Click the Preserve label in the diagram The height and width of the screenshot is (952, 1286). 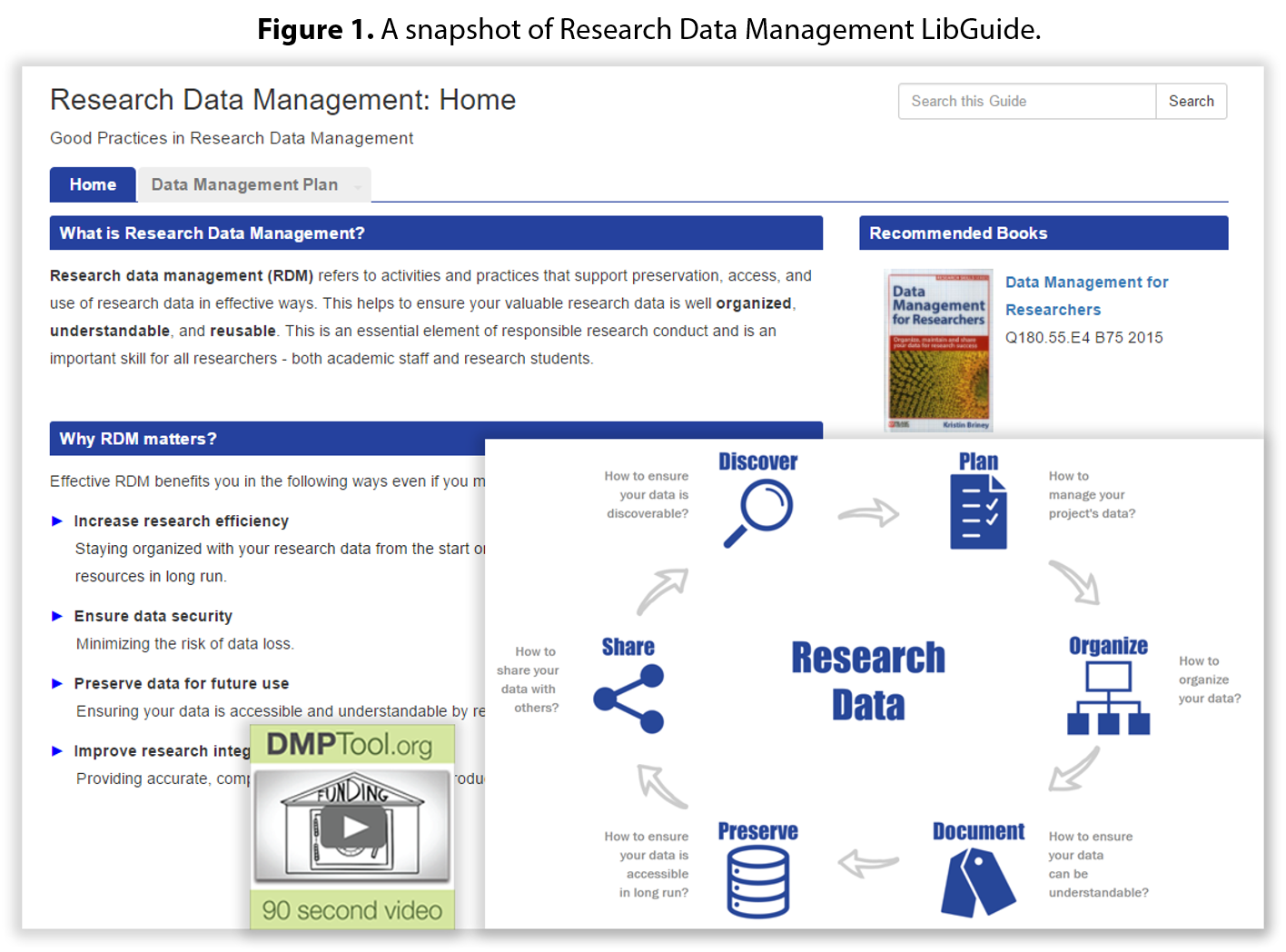coord(758,831)
